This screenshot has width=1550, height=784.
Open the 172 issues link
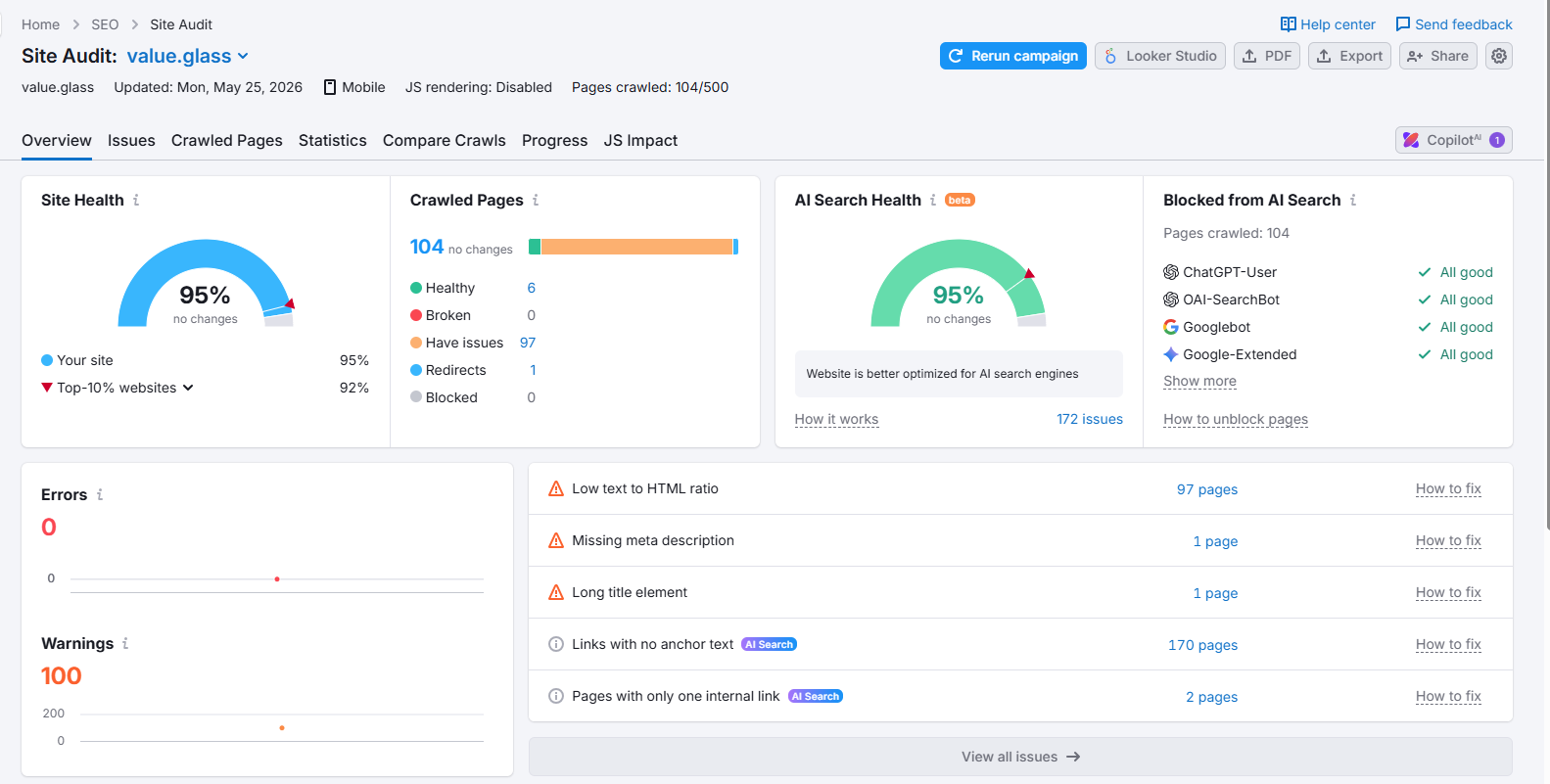click(x=1090, y=419)
